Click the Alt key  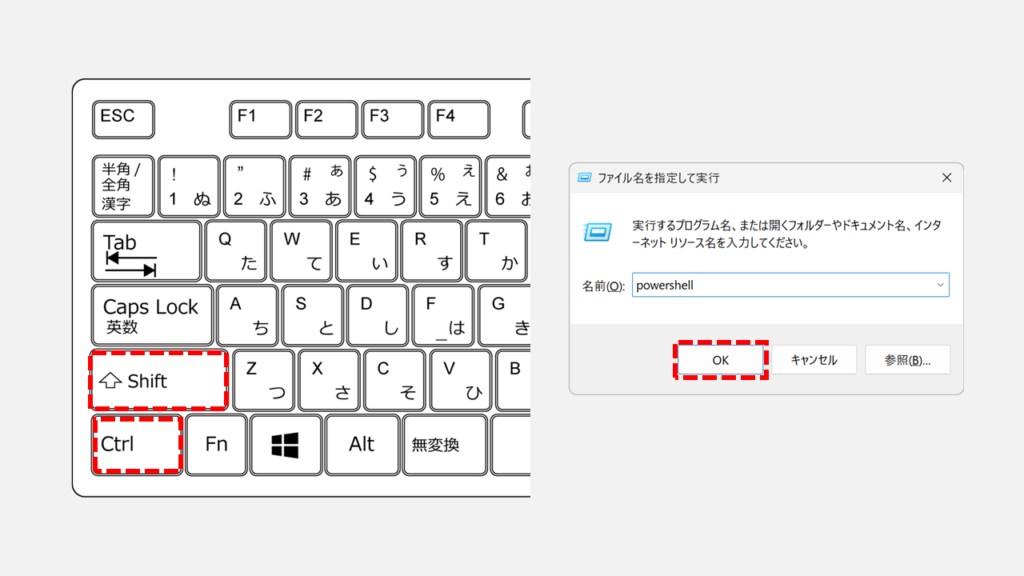click(x=362, y=445)
